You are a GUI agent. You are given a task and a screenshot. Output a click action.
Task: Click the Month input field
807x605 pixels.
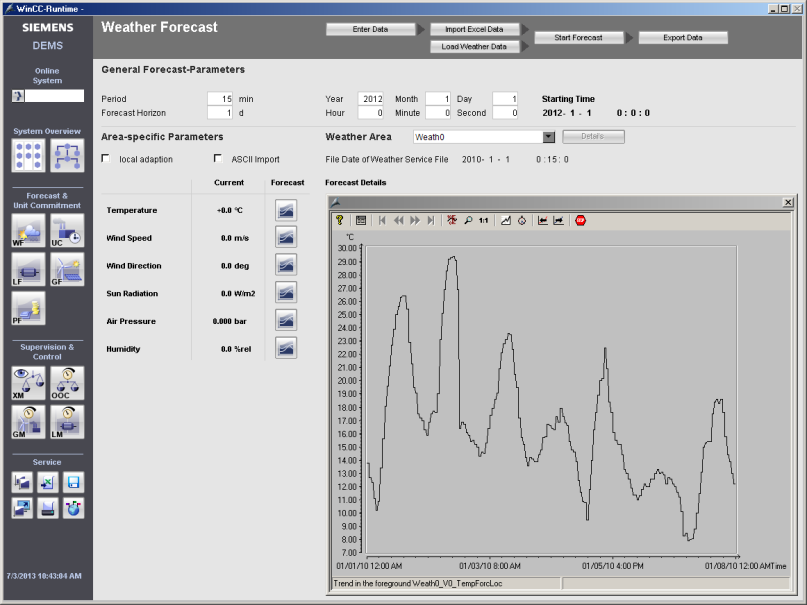(x=438, y=99)
